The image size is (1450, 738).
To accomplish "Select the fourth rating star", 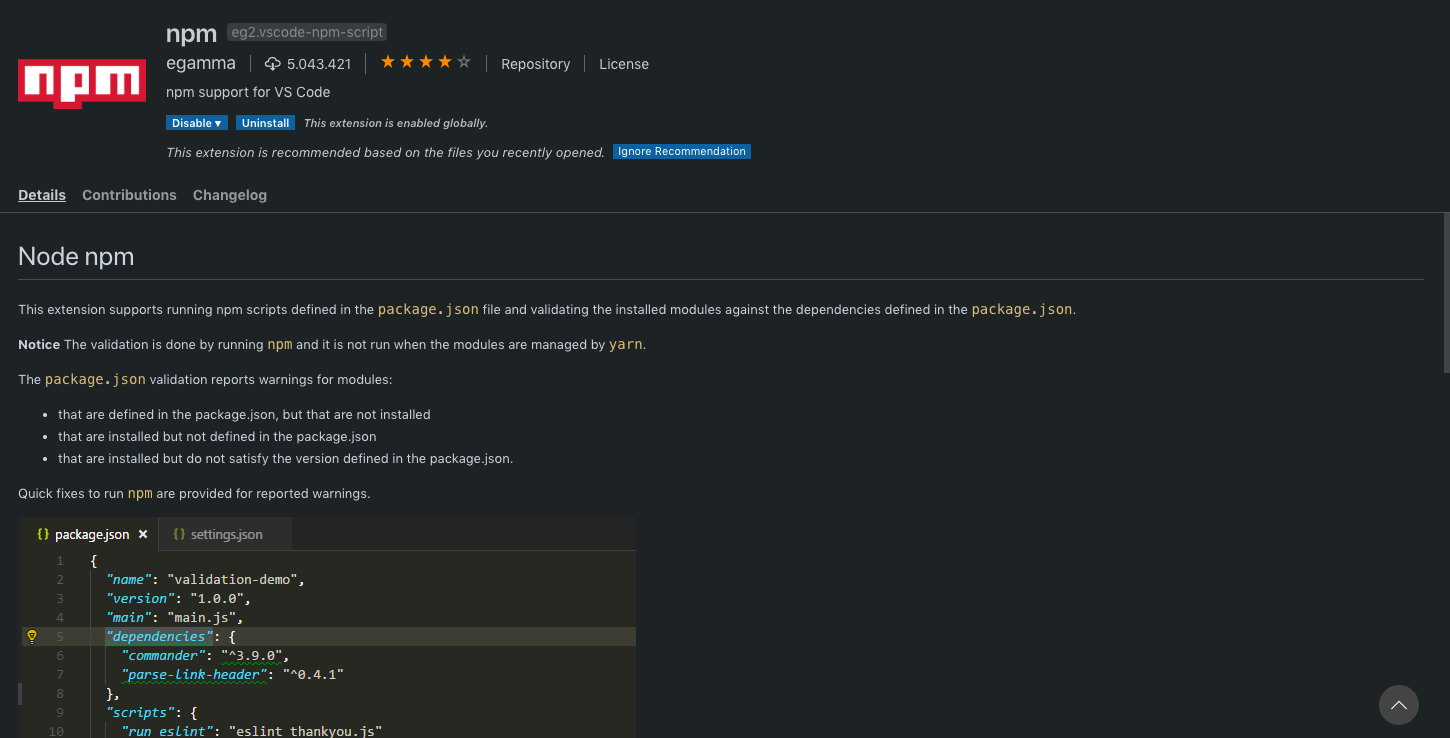I will 444,61.
